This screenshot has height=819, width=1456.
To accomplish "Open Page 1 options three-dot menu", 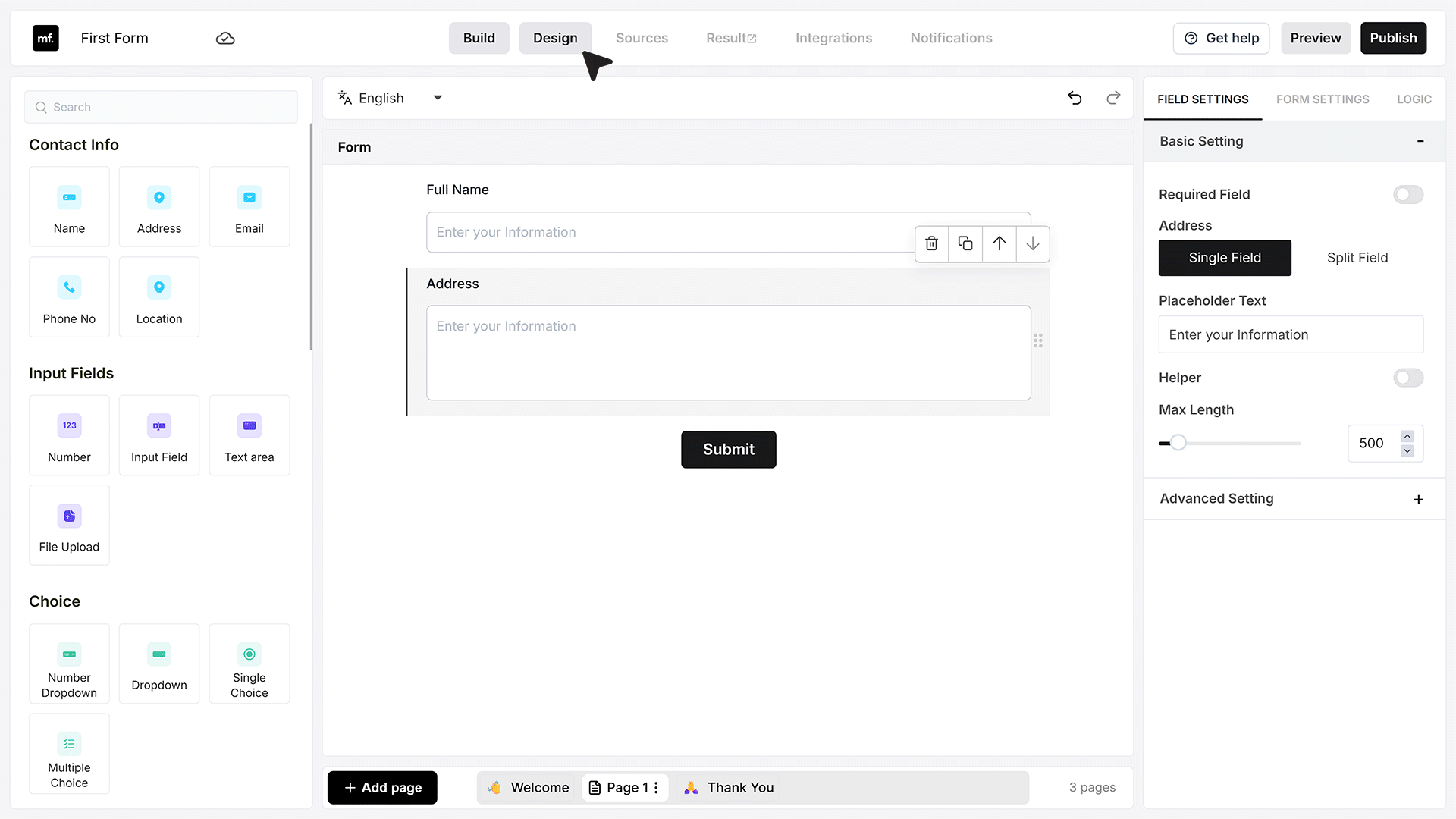I will click(x=656, y=788).
